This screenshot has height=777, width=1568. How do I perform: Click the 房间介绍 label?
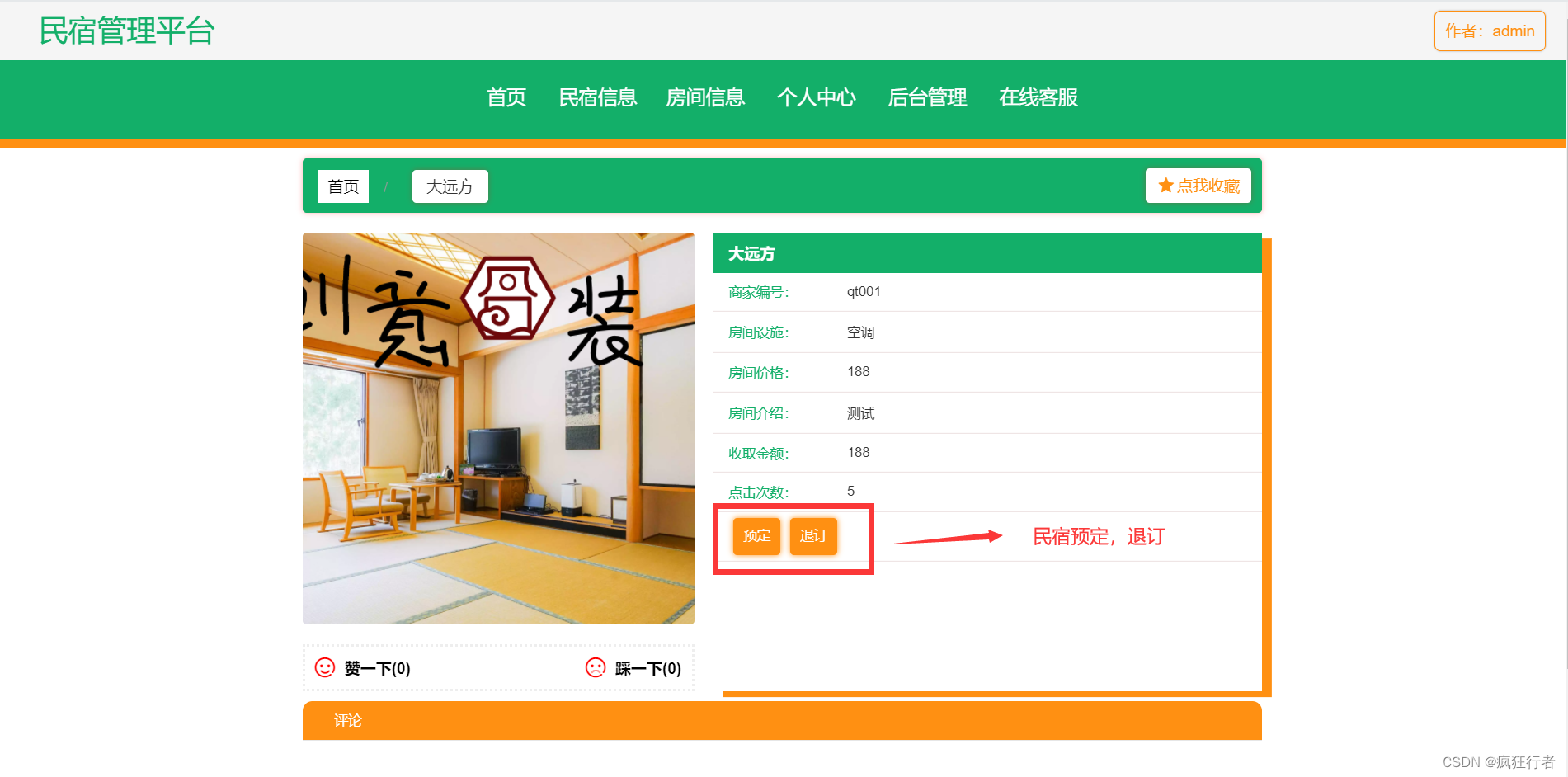click(x=759, y=413)
